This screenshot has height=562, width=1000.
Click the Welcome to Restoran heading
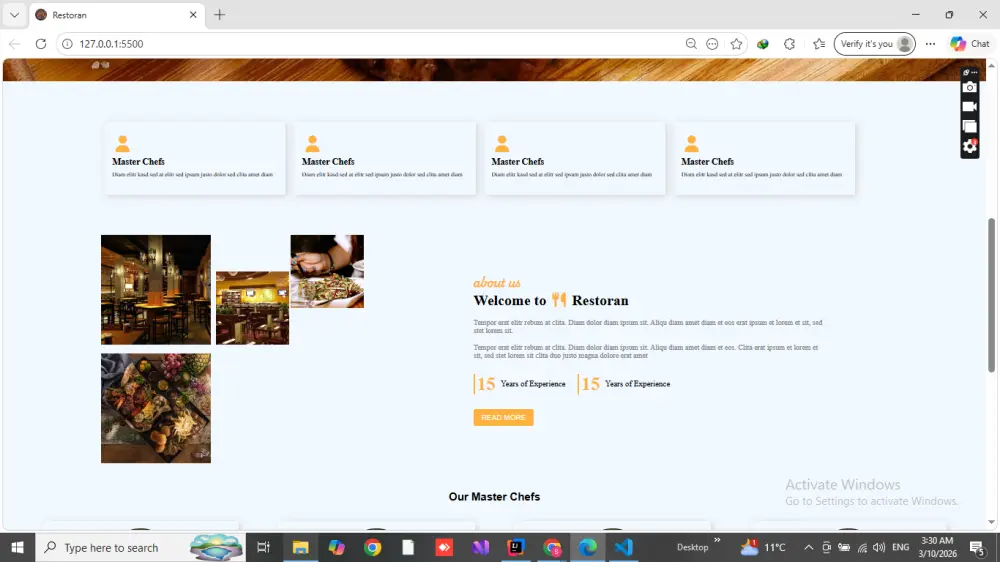pyautogui.click(x=551, y=300)
